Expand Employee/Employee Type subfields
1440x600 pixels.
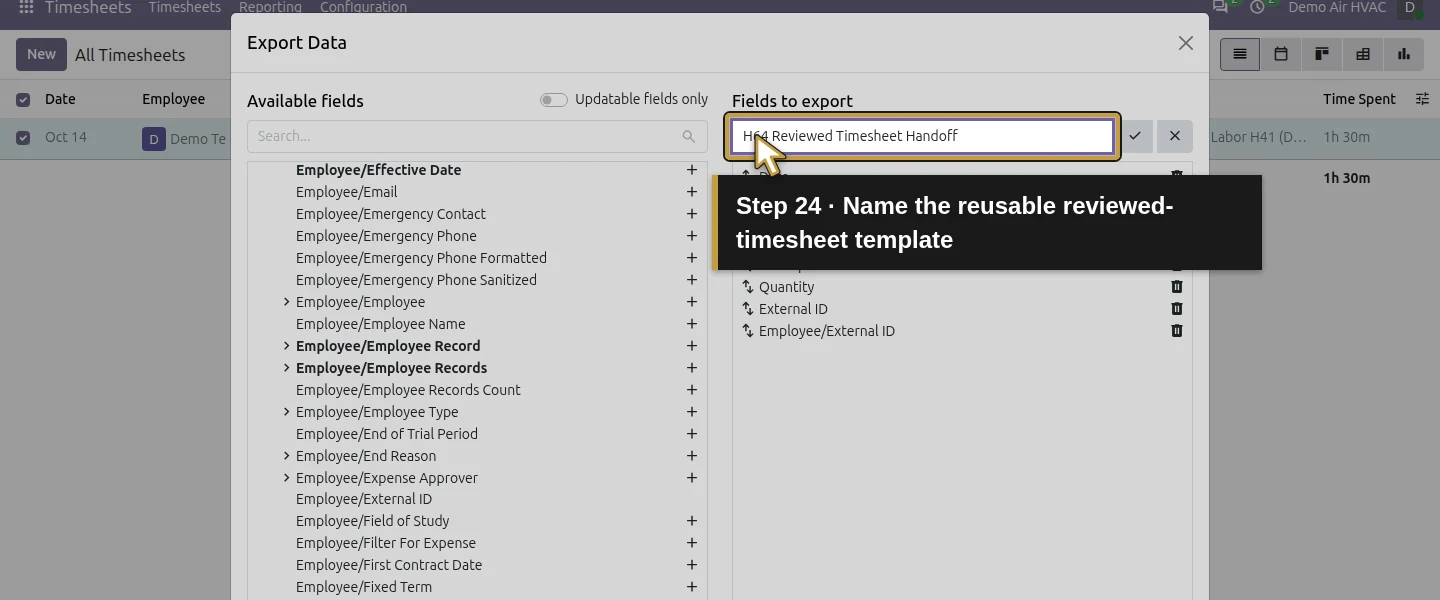(x=286, y=412)
